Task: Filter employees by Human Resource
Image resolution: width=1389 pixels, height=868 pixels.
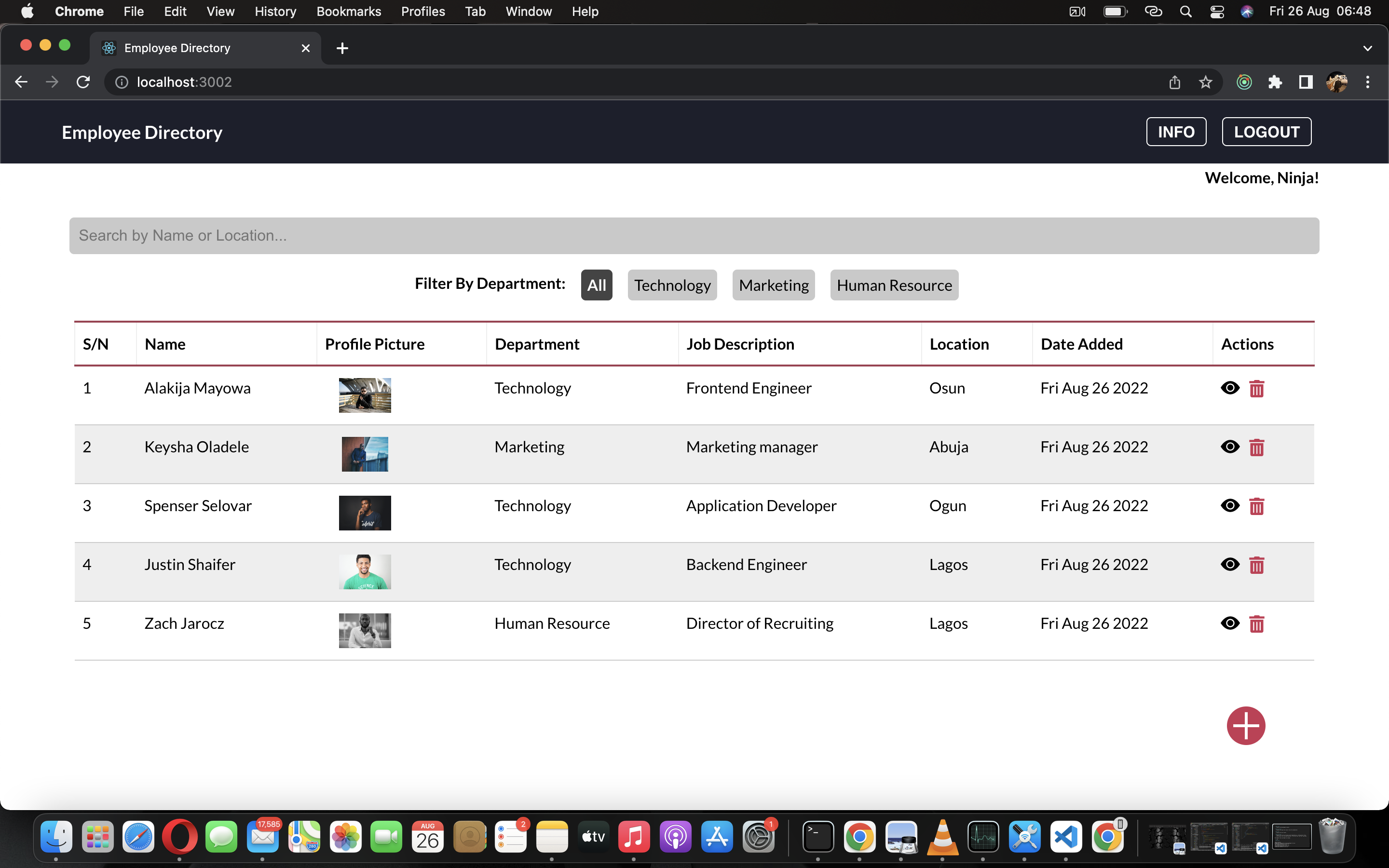Action: 894,285
